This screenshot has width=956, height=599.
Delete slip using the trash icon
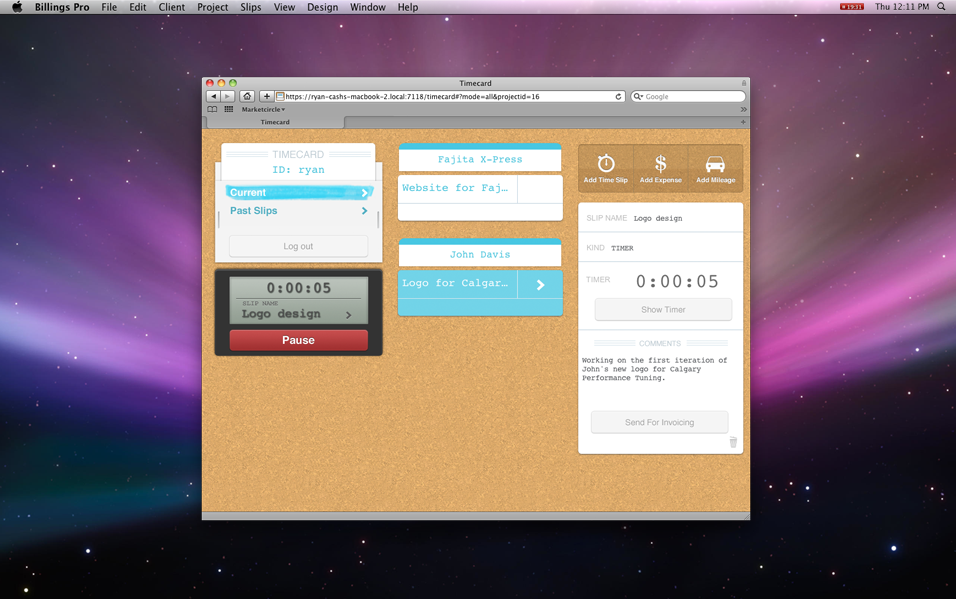click(x=733, y=442)
